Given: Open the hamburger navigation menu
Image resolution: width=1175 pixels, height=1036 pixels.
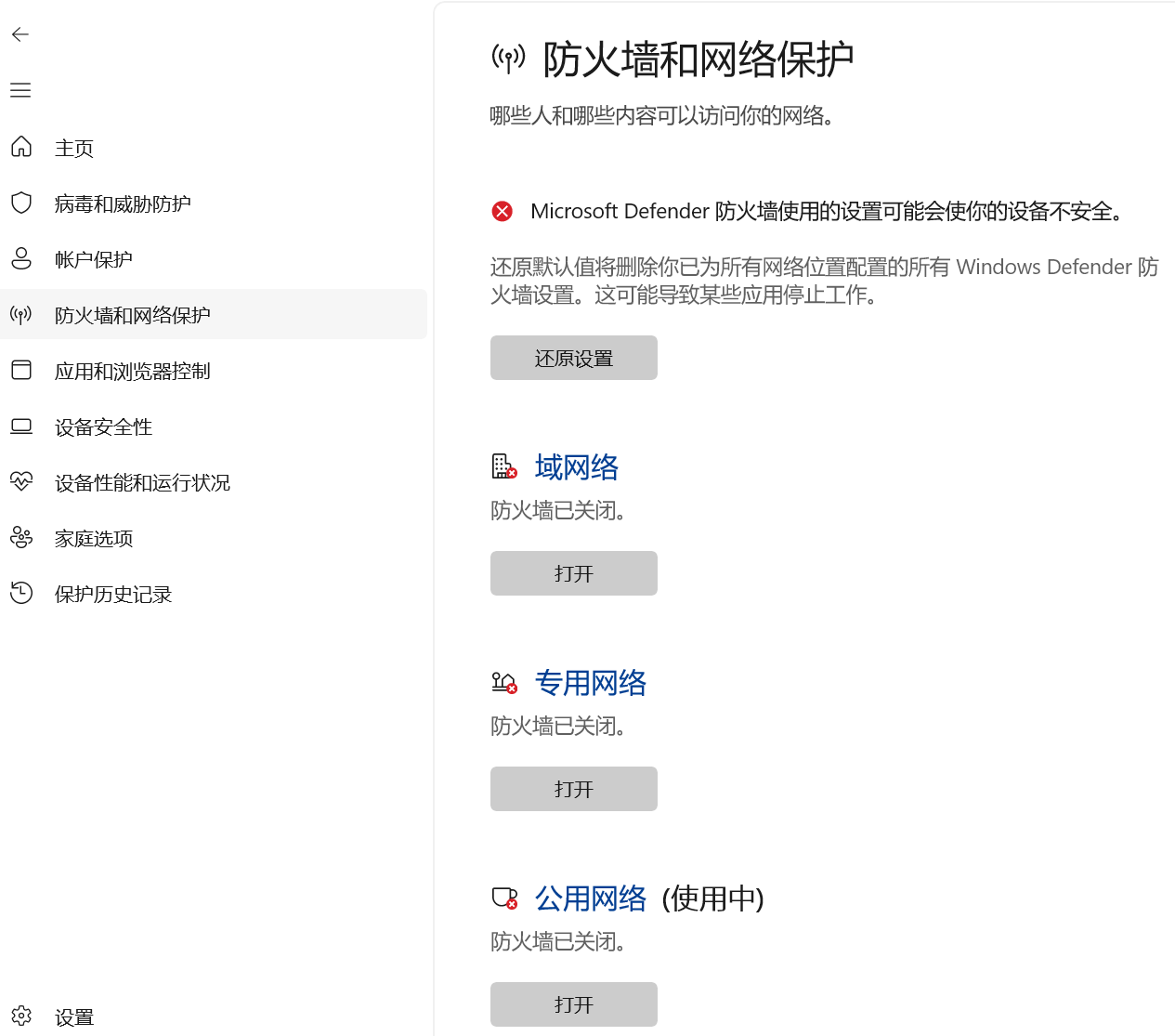Looking at the screenshot, I should click(x=20, y=90).
